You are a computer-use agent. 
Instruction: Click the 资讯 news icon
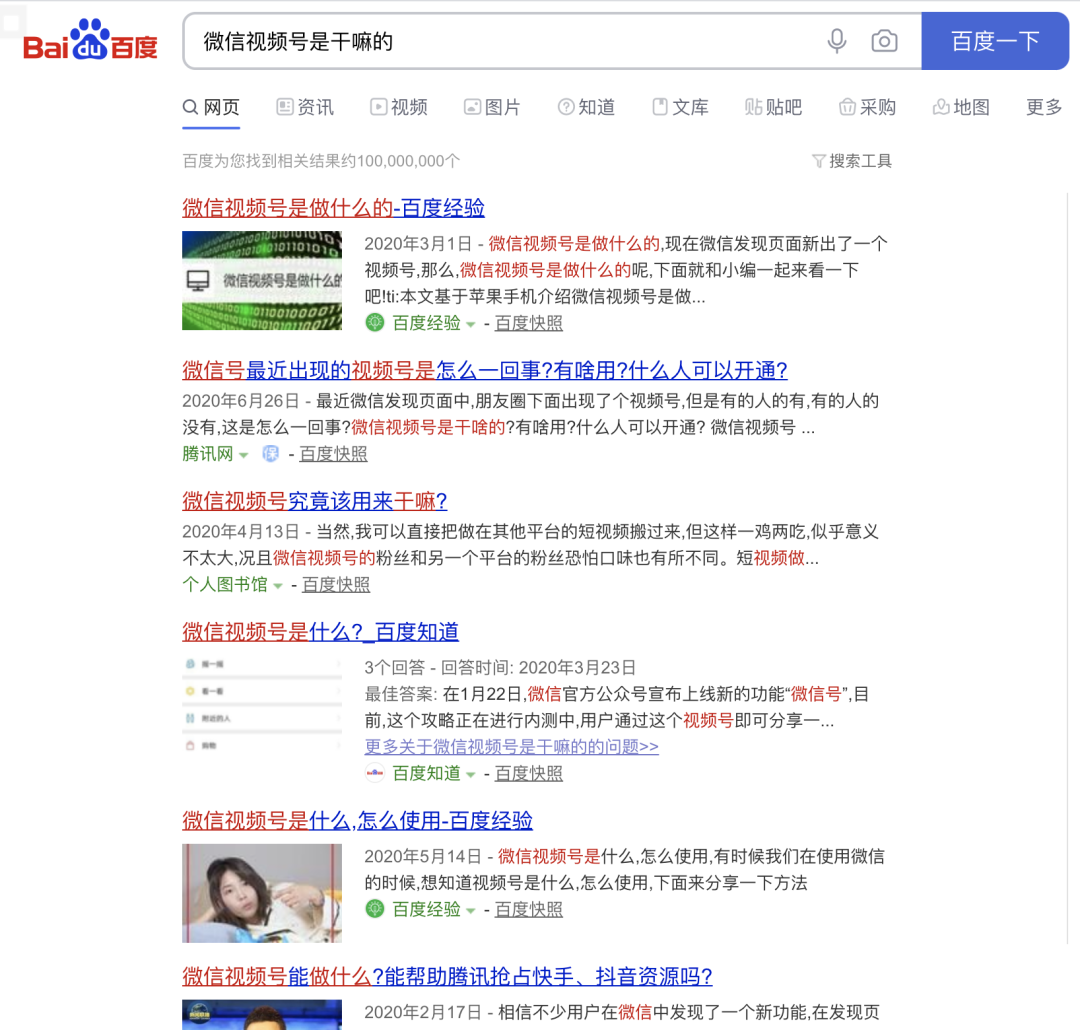tap(284, 107)
